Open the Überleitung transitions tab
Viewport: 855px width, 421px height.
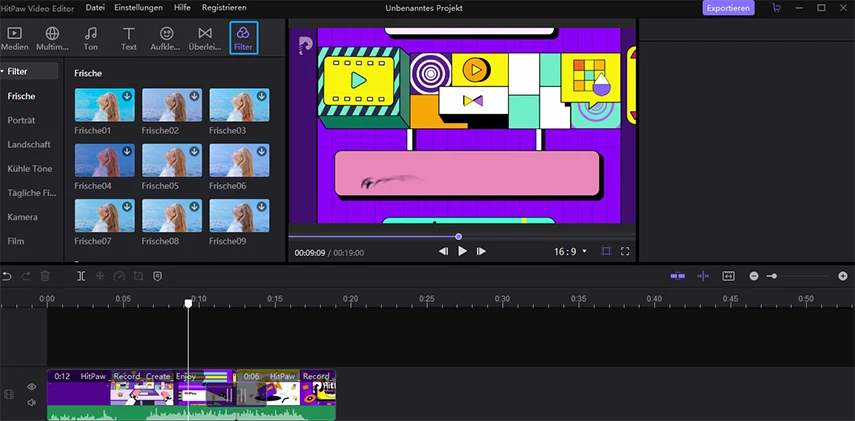coord(204,39)
